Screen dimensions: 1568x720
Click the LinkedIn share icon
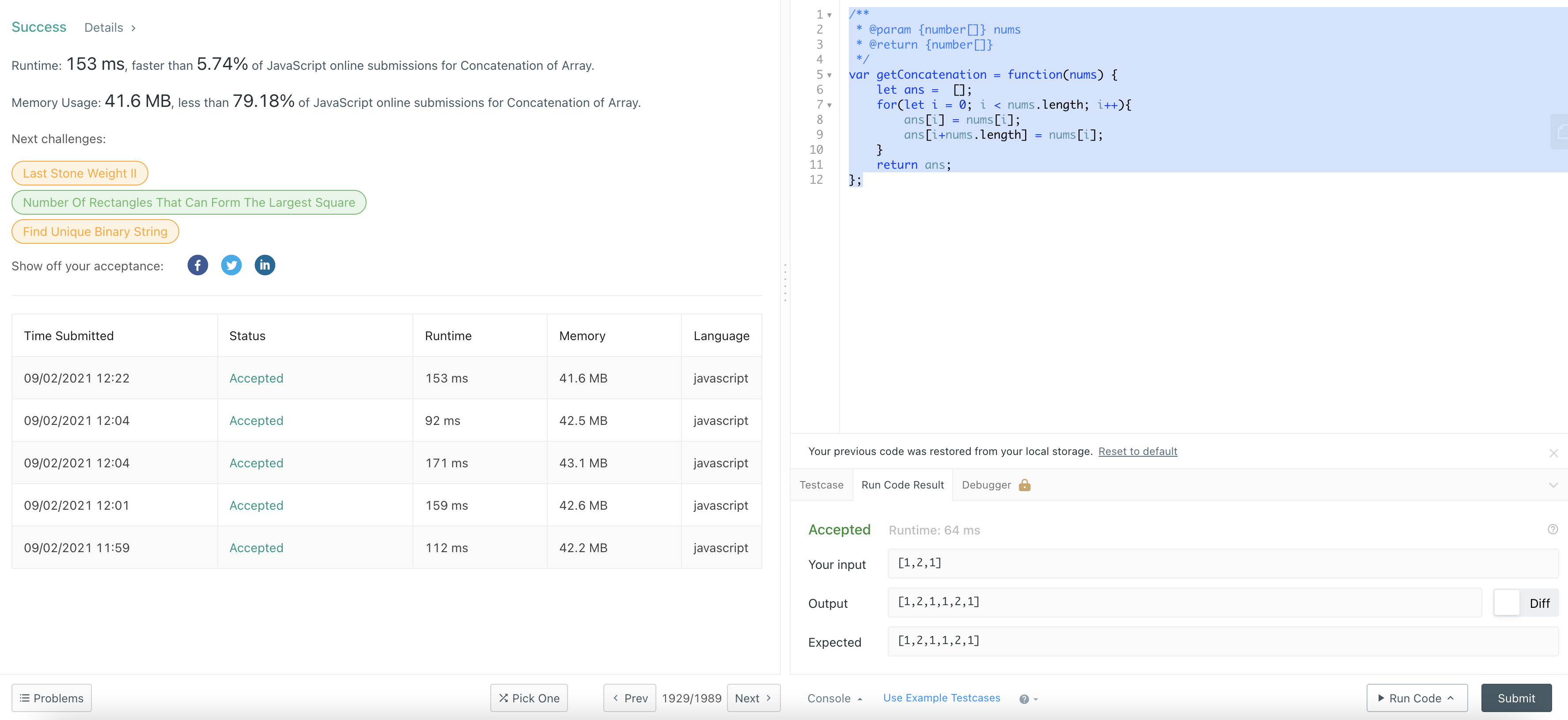point(265,265)
